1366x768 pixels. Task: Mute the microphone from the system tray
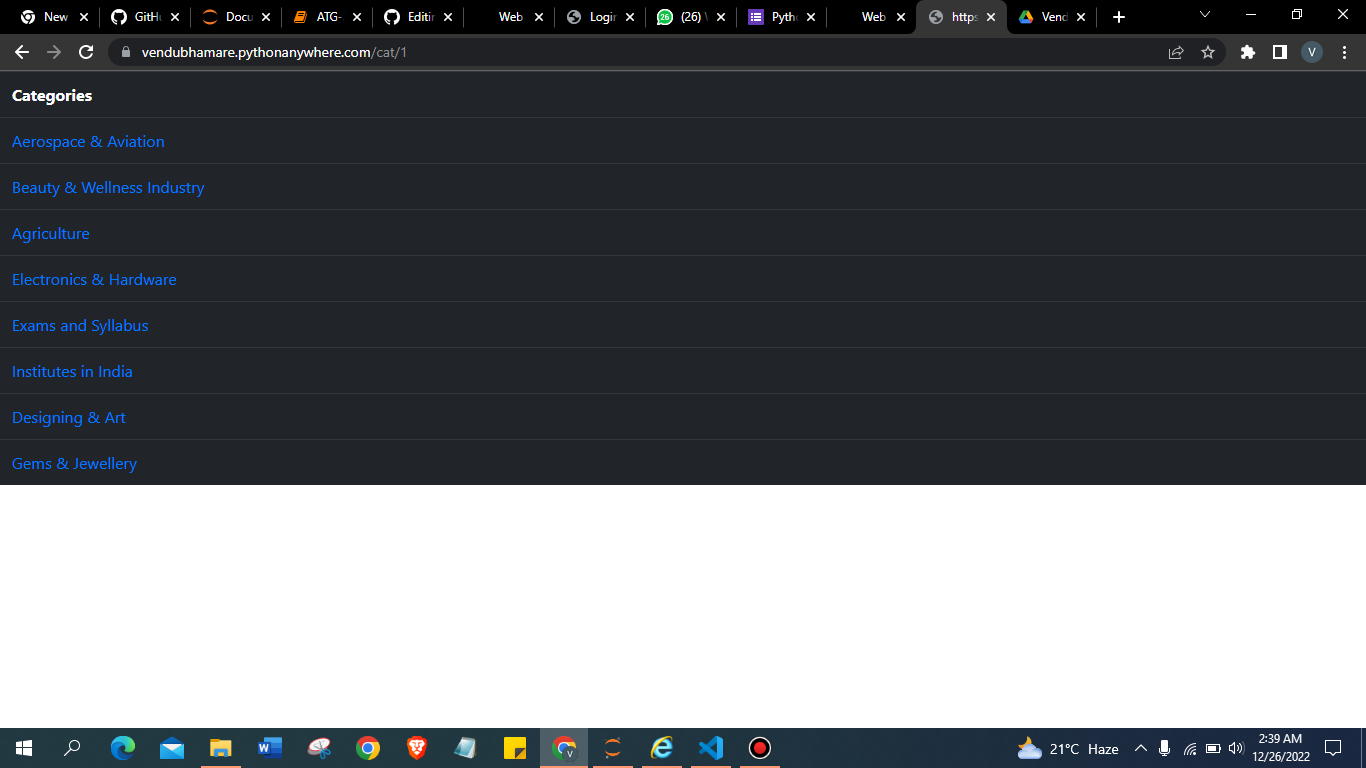pos(1164,748)
